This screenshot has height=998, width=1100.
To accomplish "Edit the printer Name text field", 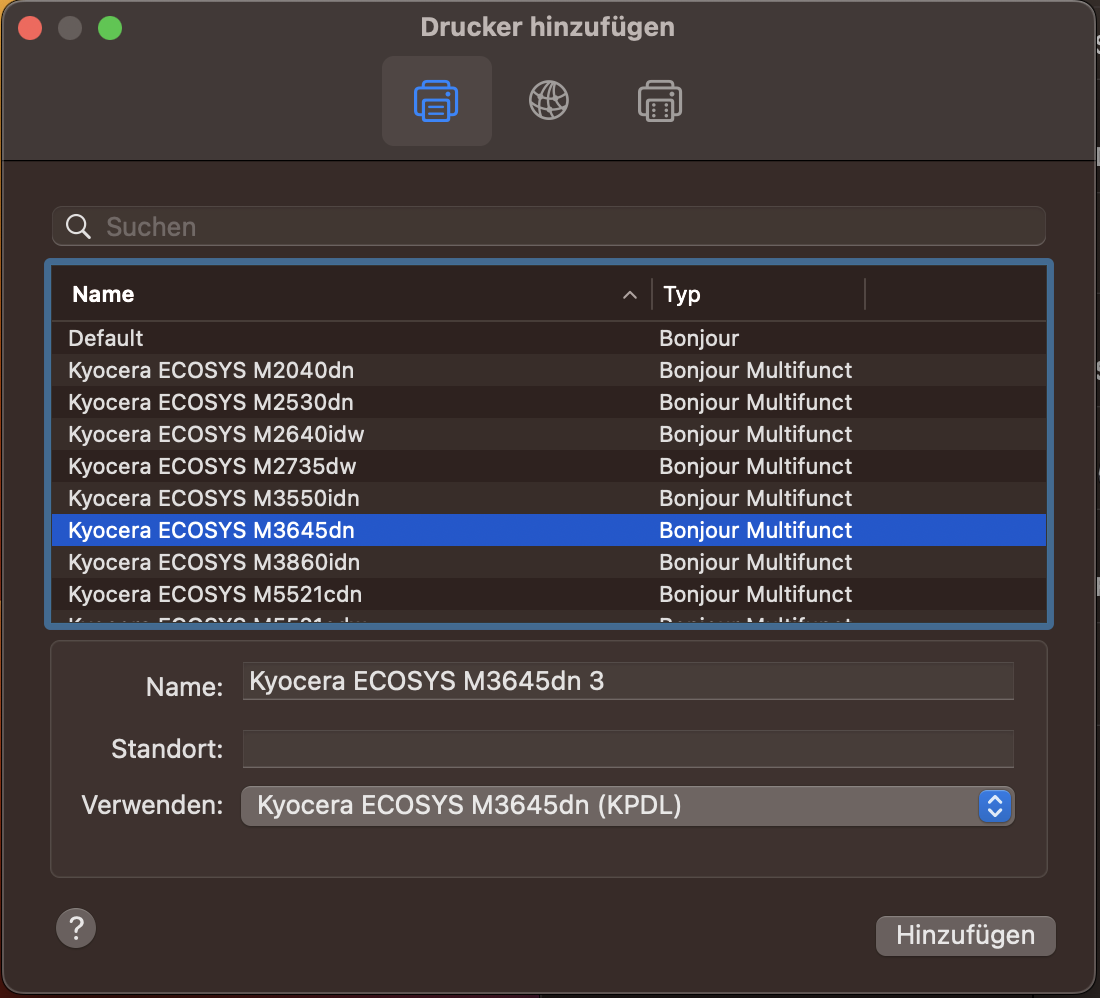I will coord(627,681).
